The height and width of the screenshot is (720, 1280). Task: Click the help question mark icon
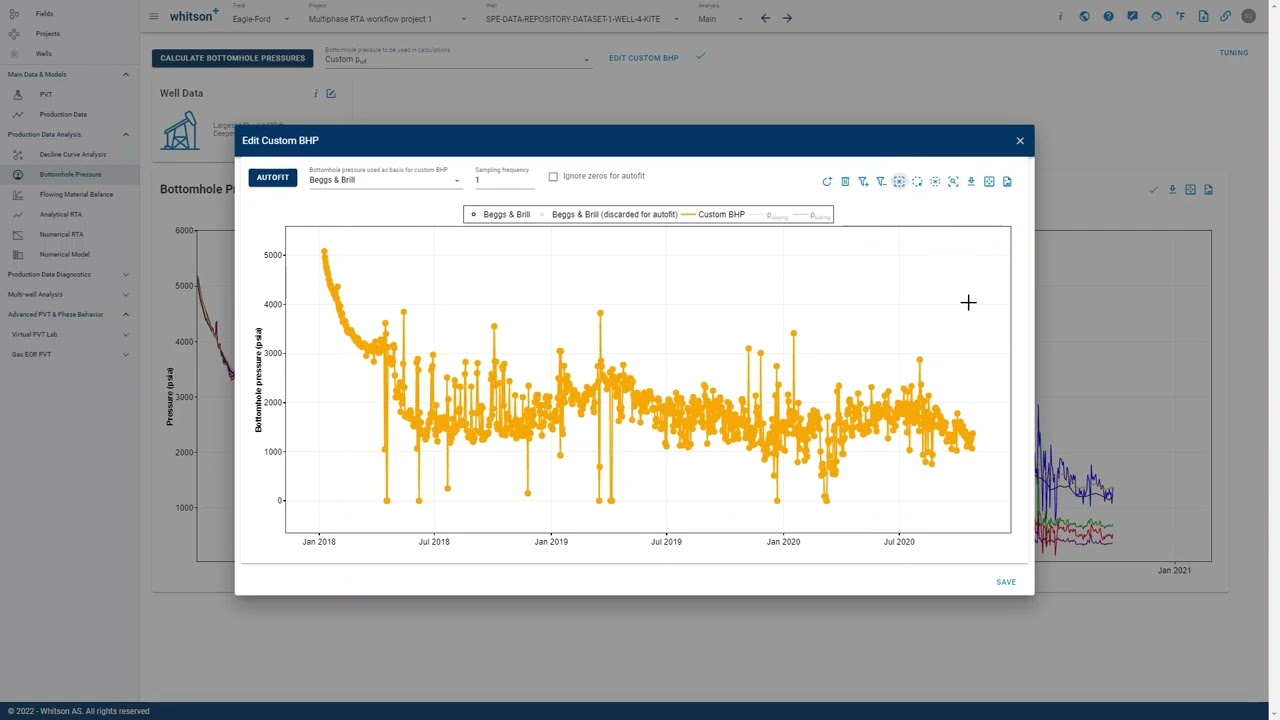pyautogui.click(x=1109, y=17)
